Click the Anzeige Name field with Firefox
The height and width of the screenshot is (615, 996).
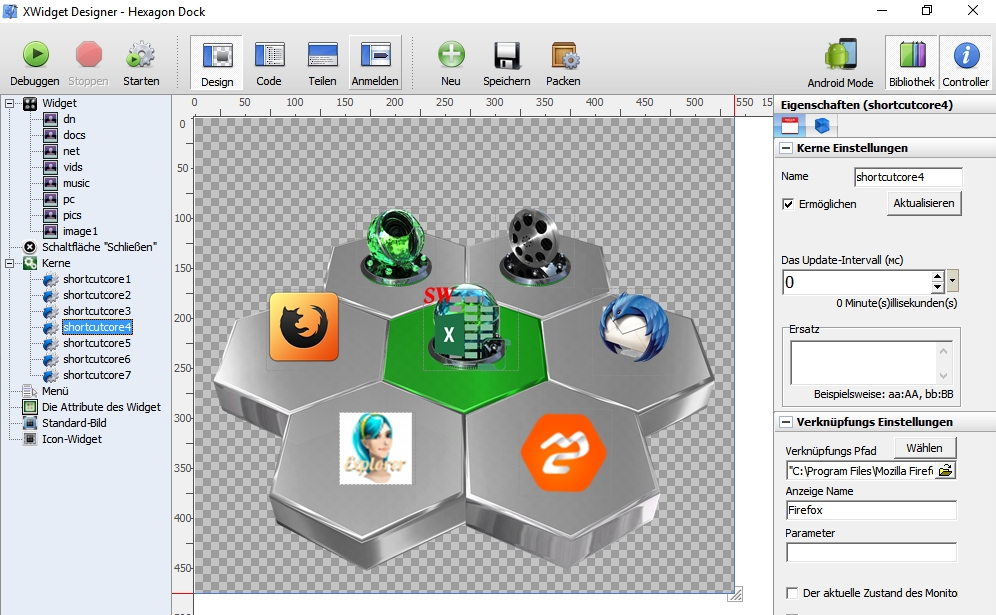point(871,510)
